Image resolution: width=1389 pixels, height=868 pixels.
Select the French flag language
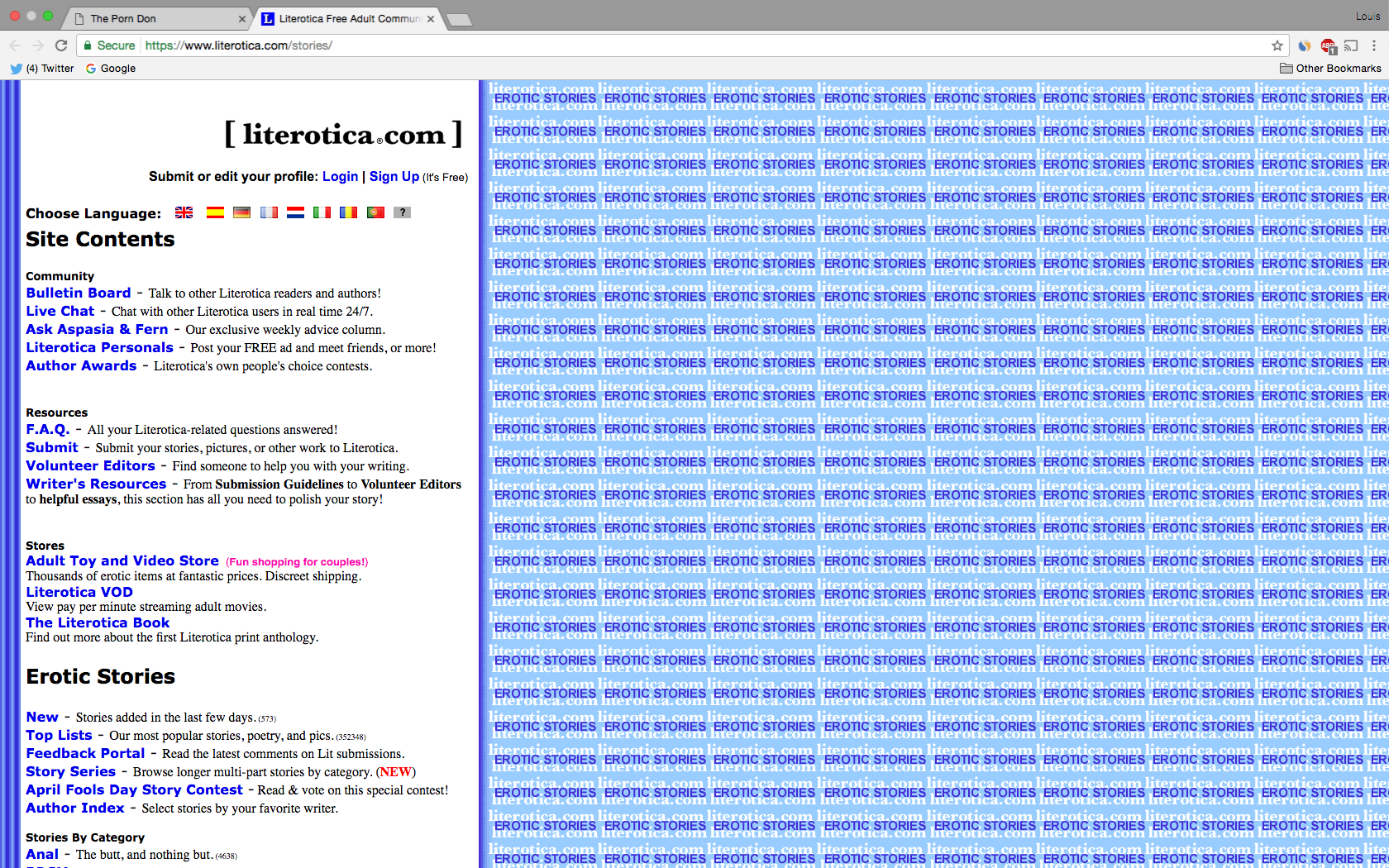coord(269,212)
